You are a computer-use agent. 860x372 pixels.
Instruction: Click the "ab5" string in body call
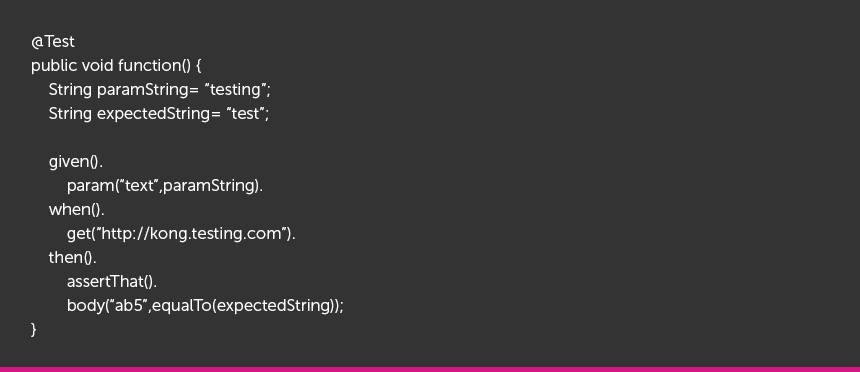pos(129,306)
